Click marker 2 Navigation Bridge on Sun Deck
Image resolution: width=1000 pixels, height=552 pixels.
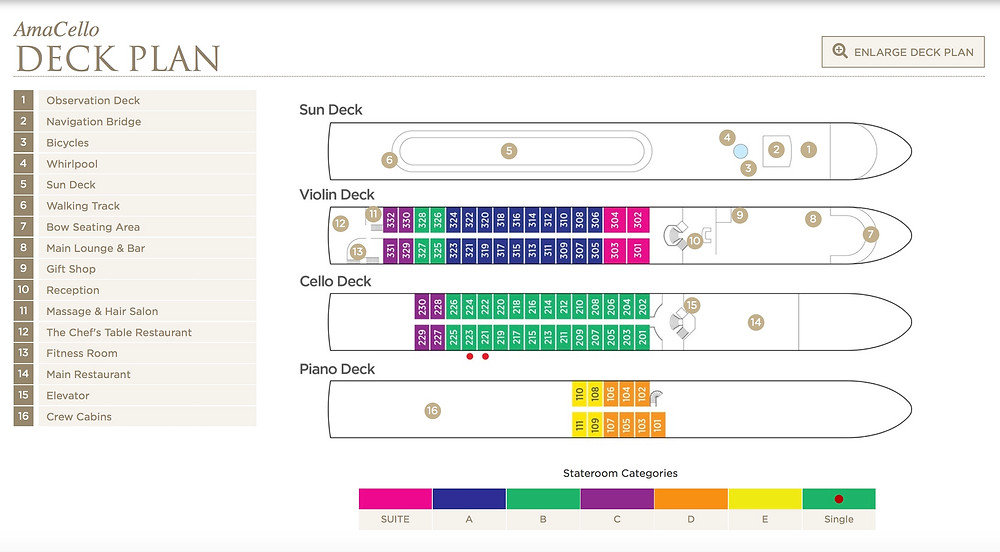(x=776, y=150)
